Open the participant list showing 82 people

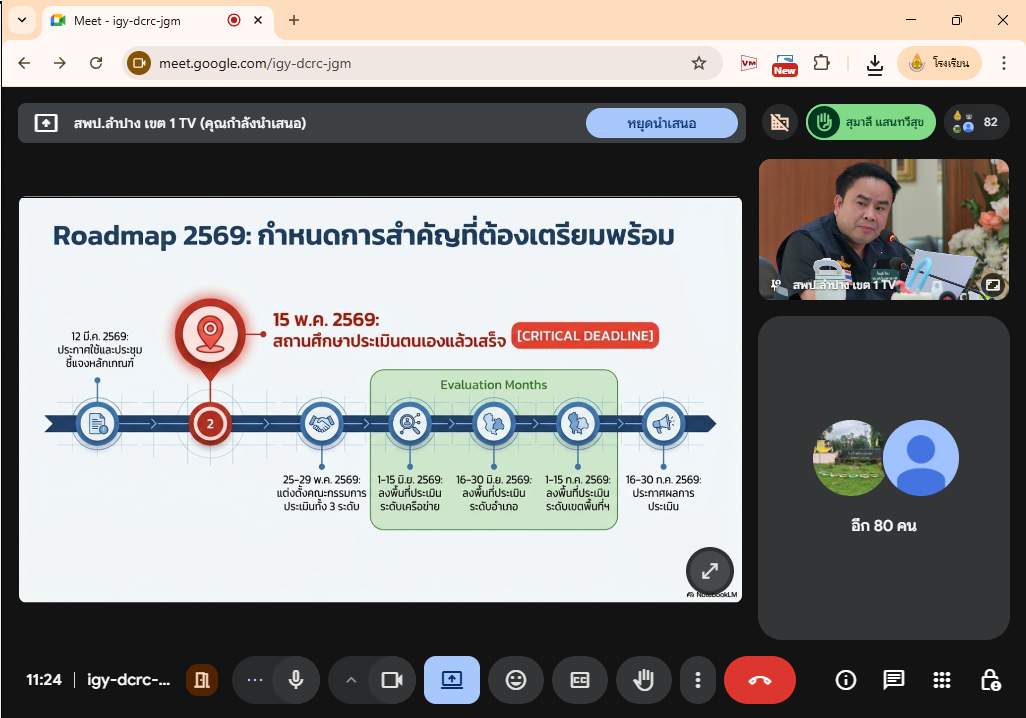[977, 123]
